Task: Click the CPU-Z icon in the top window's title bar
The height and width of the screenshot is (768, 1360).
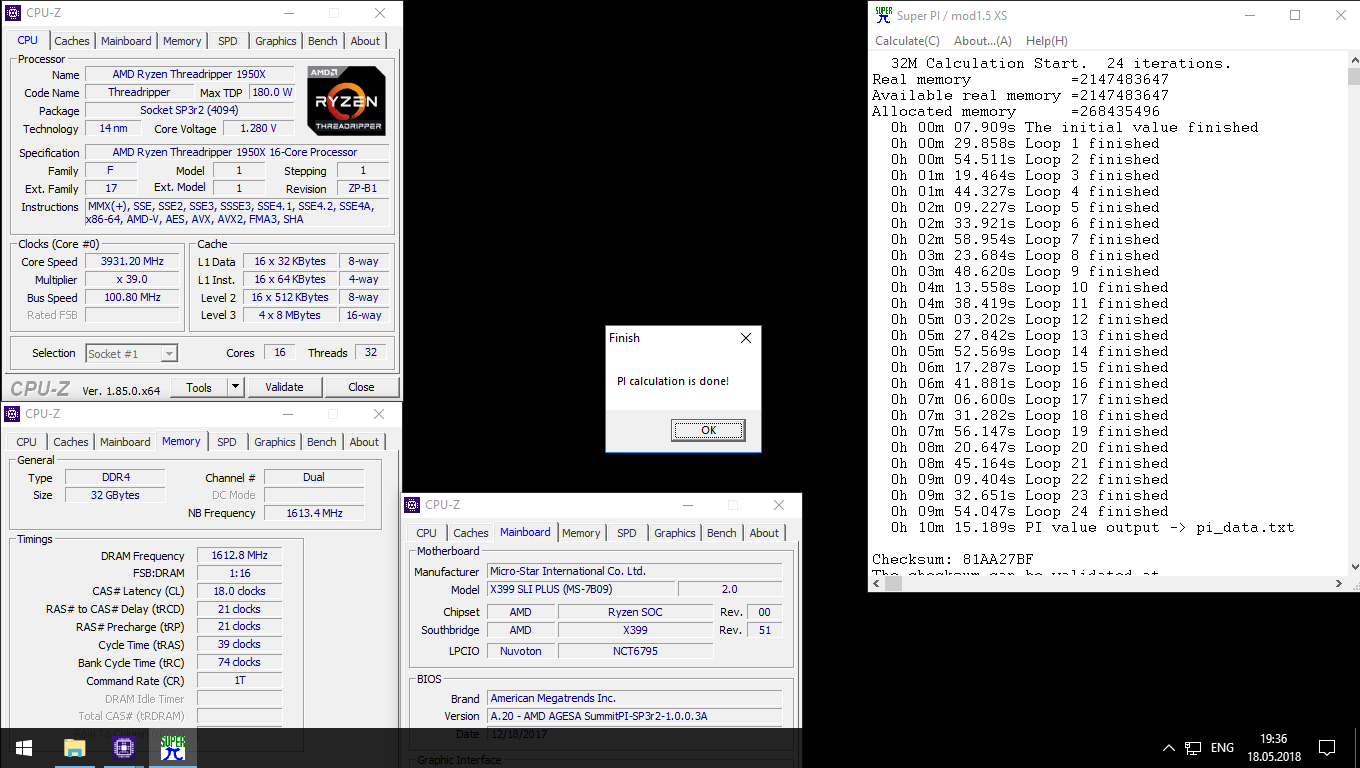Action: [x=12, y=13]
